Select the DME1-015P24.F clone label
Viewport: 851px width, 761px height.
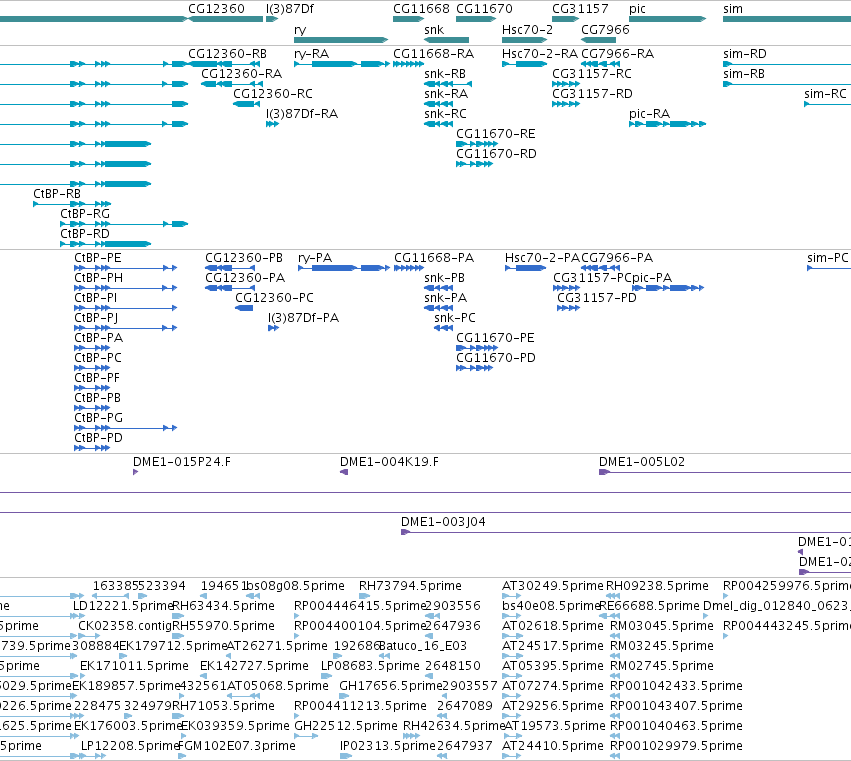click(x=182, y=462)
